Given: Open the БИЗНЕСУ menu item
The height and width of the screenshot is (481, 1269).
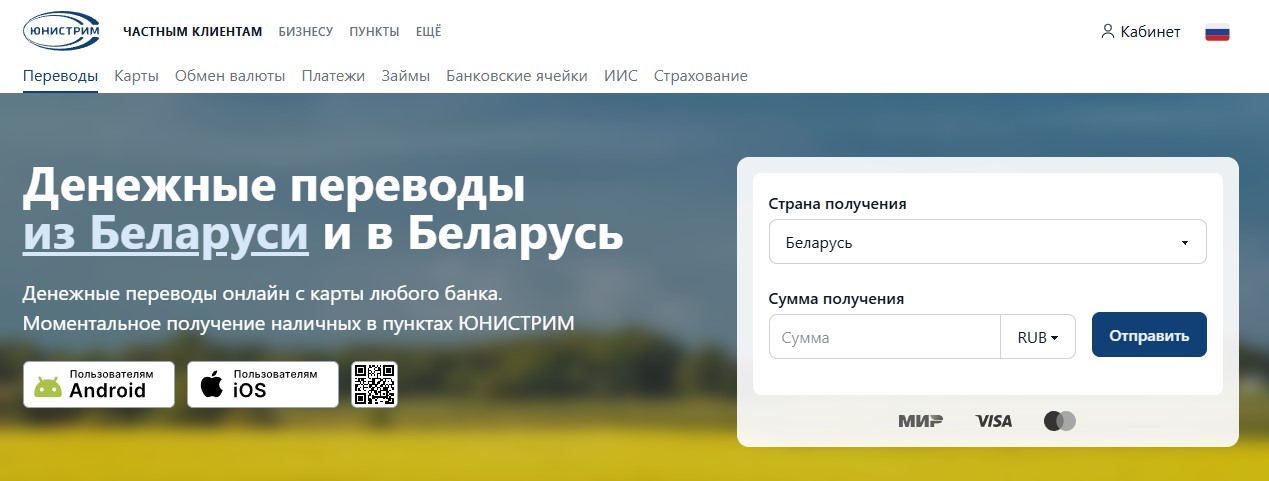Looking at the screenshot, I should [306, 31].
